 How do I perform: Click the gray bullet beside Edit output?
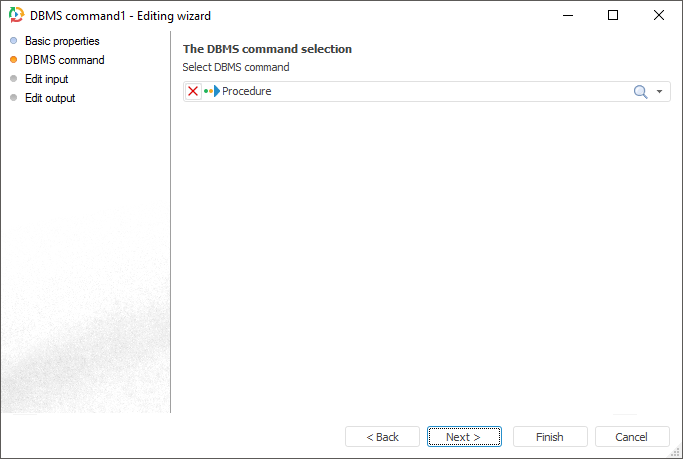point(14,98)
